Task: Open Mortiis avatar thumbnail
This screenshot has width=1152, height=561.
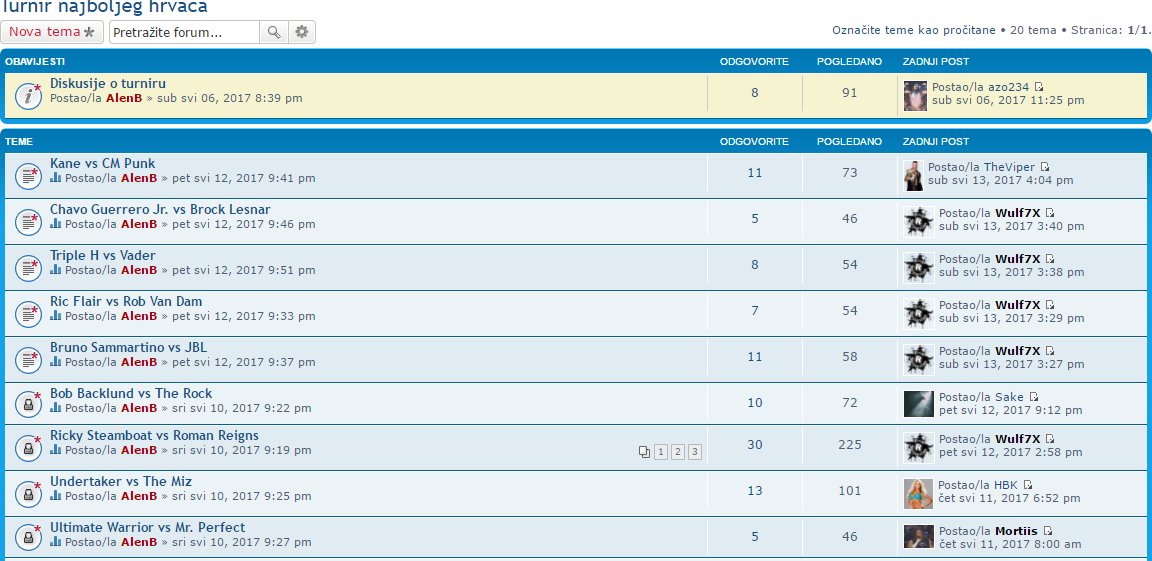Action: 919,537
